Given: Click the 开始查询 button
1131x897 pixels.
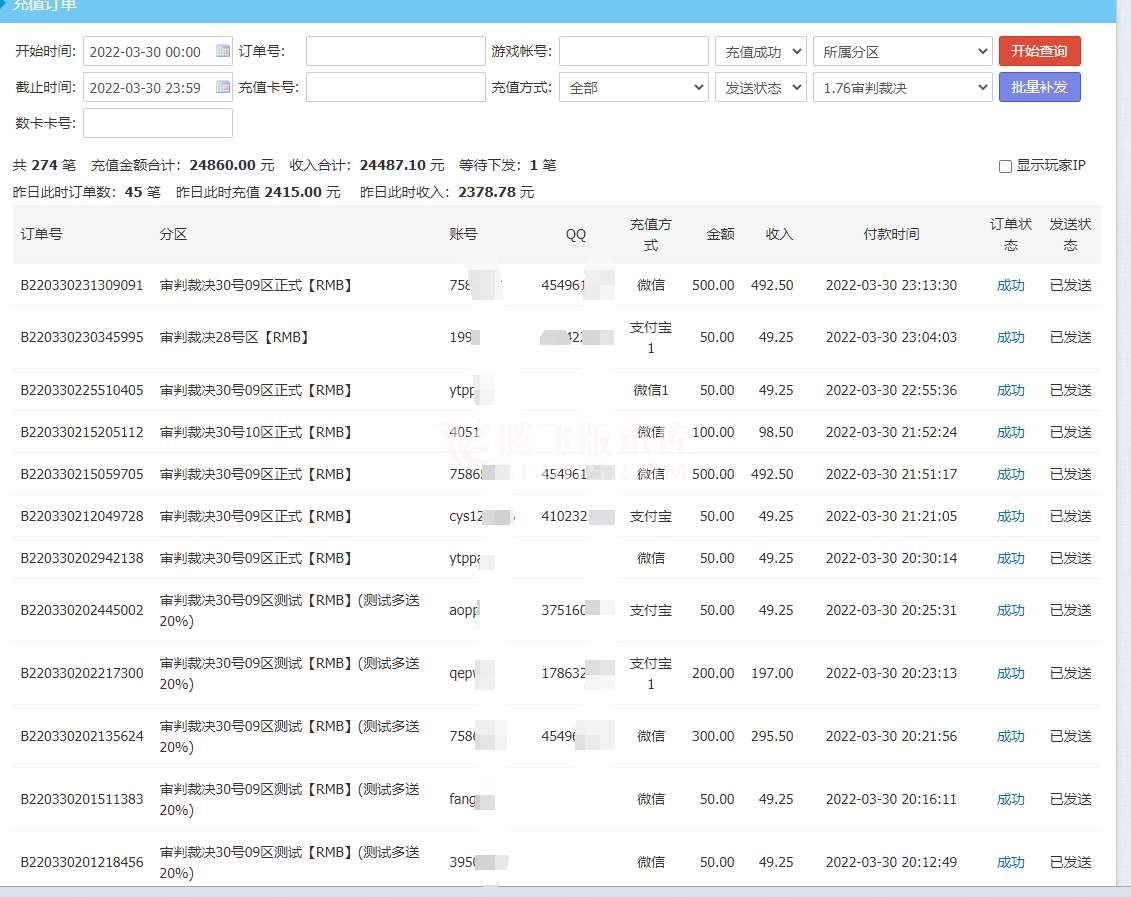Looking at the screenshot, I should click(1039, 51).
